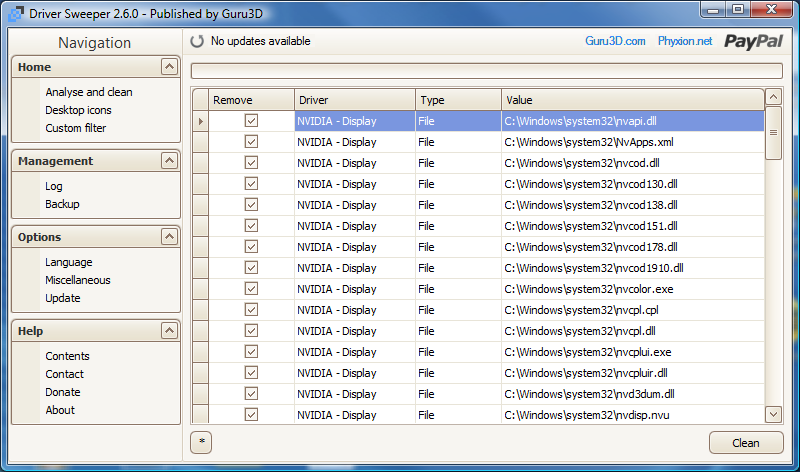
Task: Open the Backup page
Action: point(62,204)
